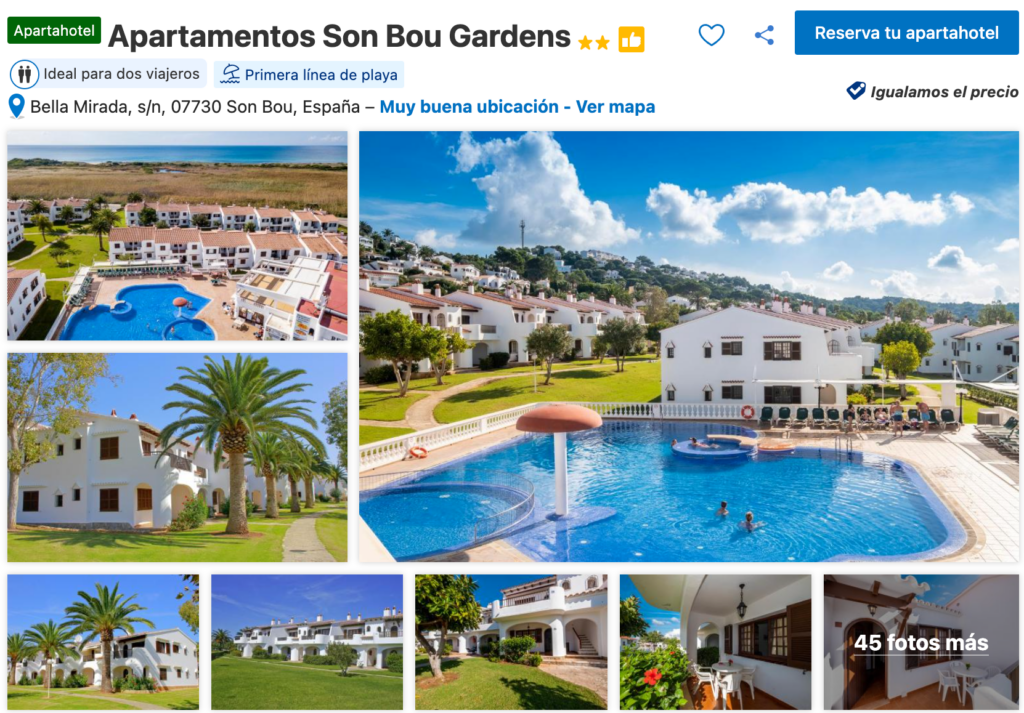Image resolution: width=1024 pixels, height=713 pixels.
Task: Click the two yellow rating stars
Action: pos(594,43)
